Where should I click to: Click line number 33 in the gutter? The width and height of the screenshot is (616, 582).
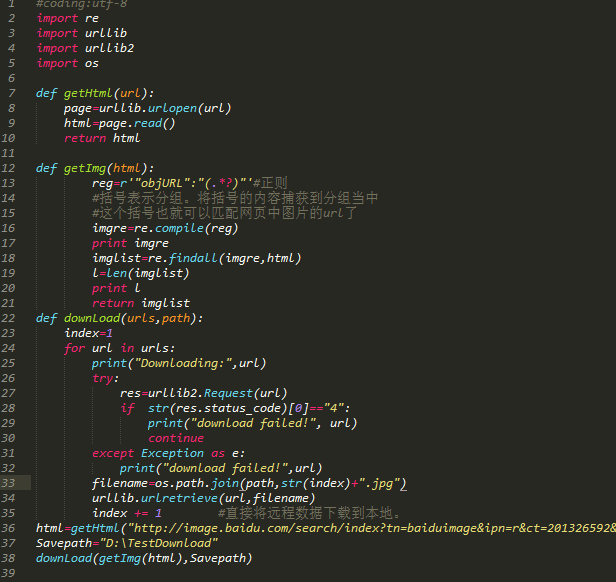click(x=8, y=483)
